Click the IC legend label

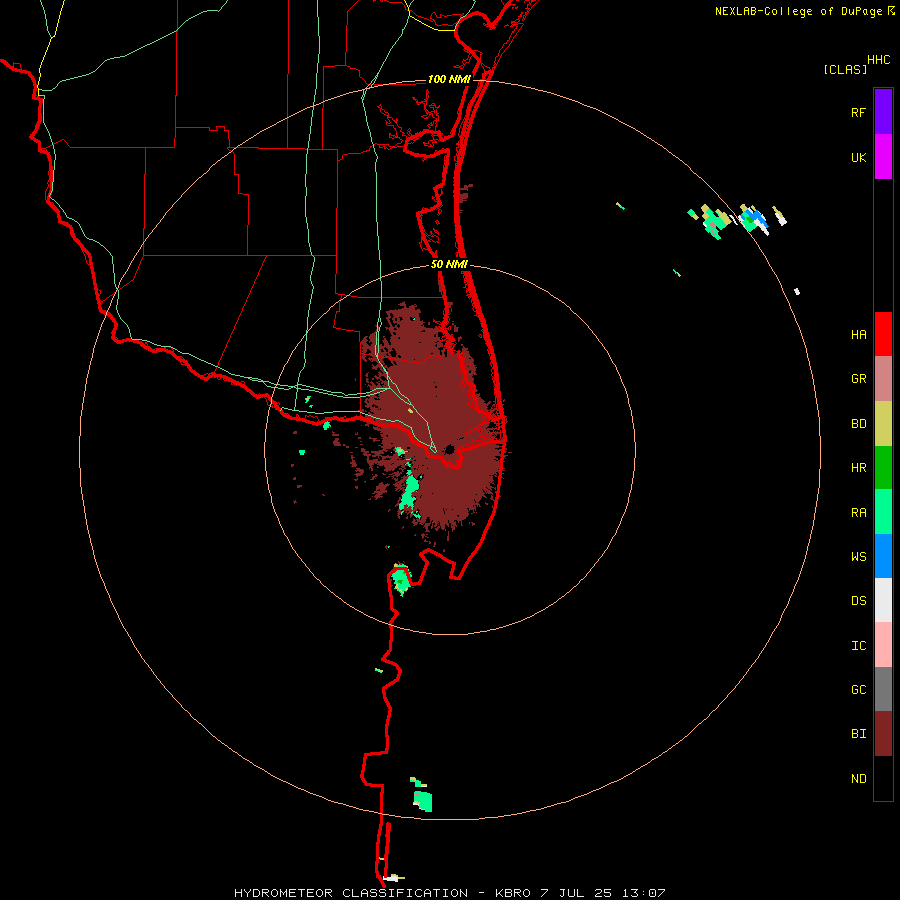coord(858,645)
